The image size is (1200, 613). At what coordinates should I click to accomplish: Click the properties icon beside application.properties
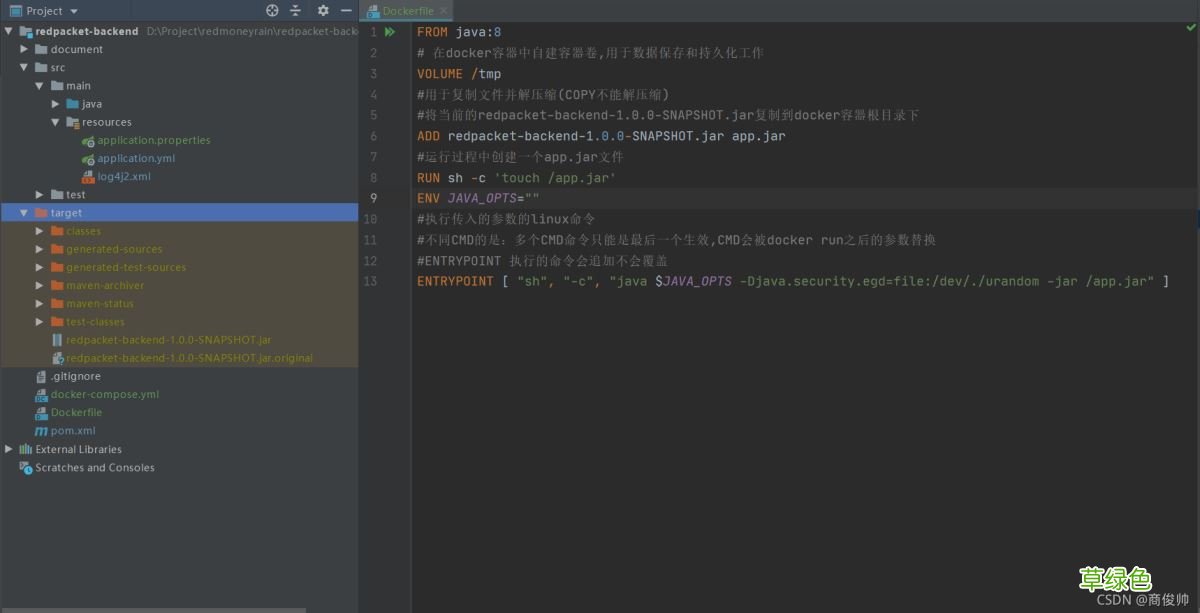[x=86, y=140]
